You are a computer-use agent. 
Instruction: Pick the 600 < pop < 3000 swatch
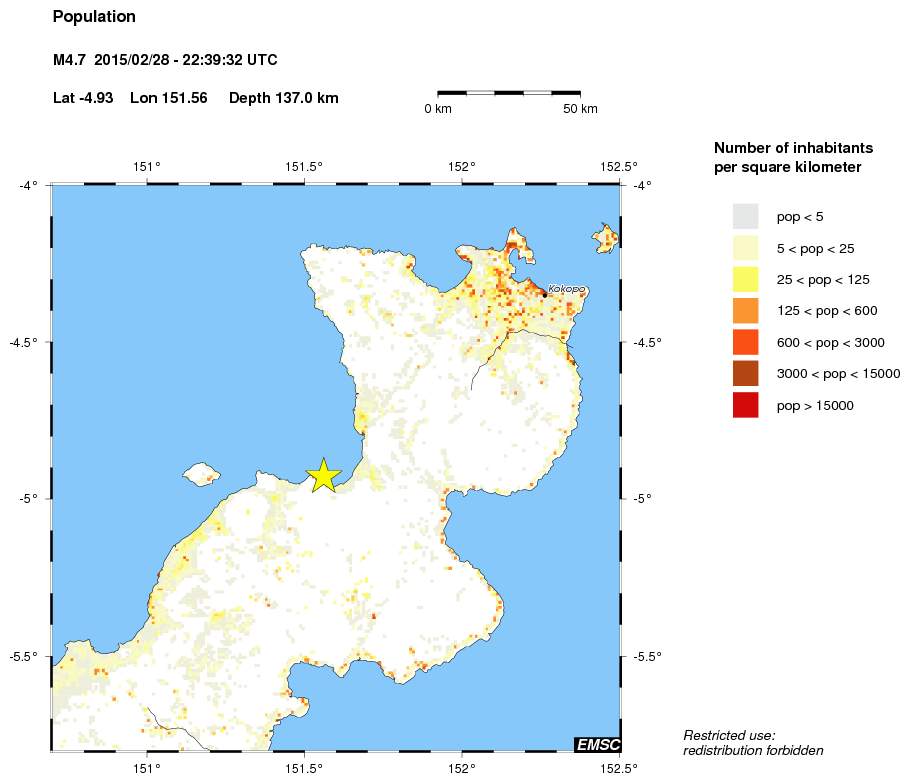pos(745,342)
